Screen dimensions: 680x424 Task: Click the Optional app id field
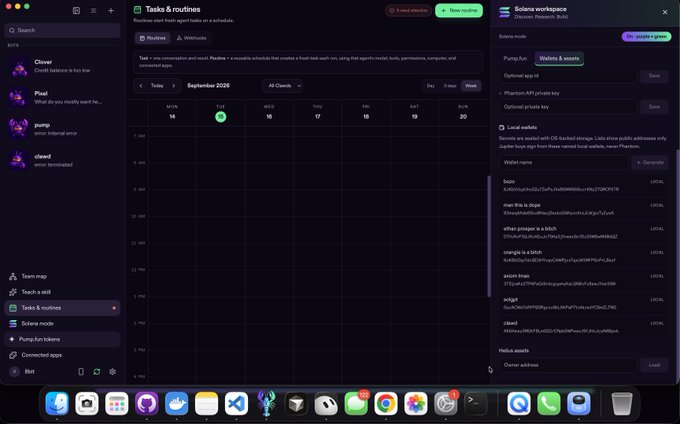568,76
